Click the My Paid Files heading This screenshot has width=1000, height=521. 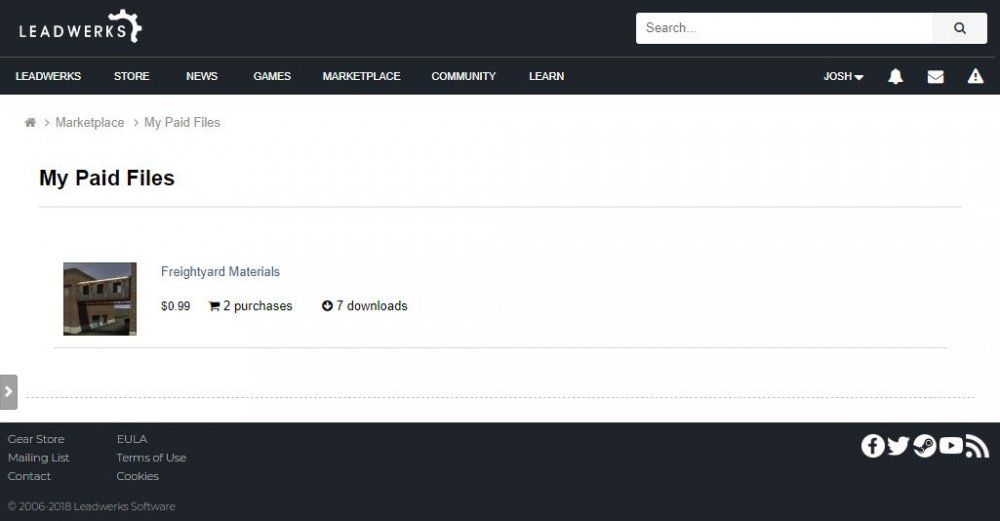point(107,178)
